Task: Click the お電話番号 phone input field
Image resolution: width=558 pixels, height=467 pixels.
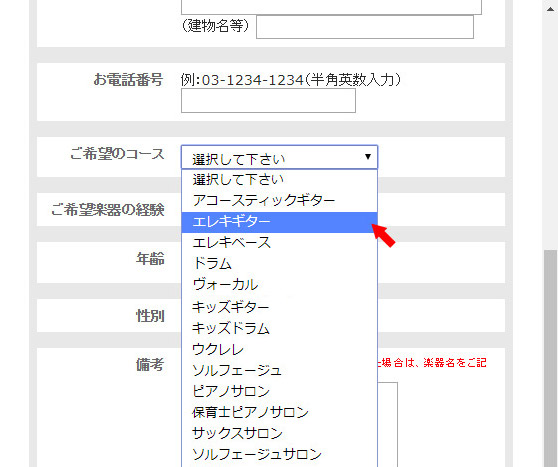Action: pos(268,101)
